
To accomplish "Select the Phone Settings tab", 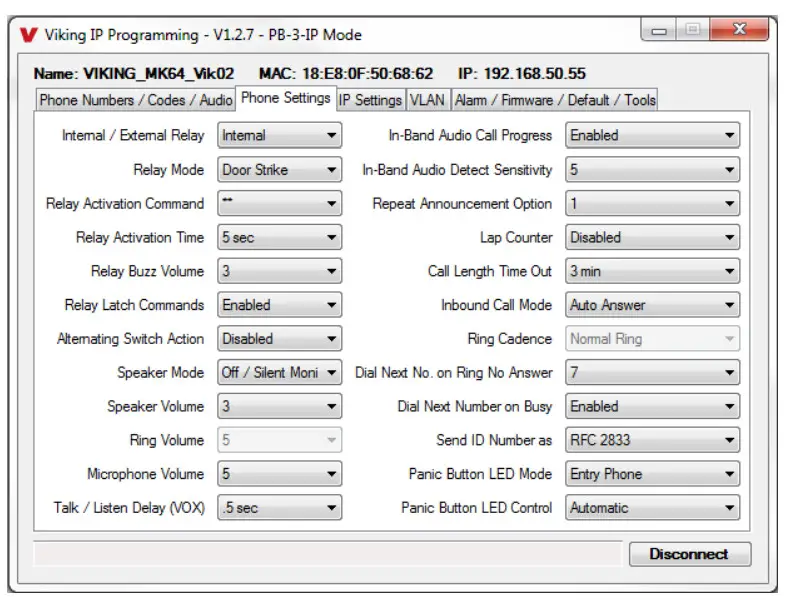I will (x=286, y=98).
